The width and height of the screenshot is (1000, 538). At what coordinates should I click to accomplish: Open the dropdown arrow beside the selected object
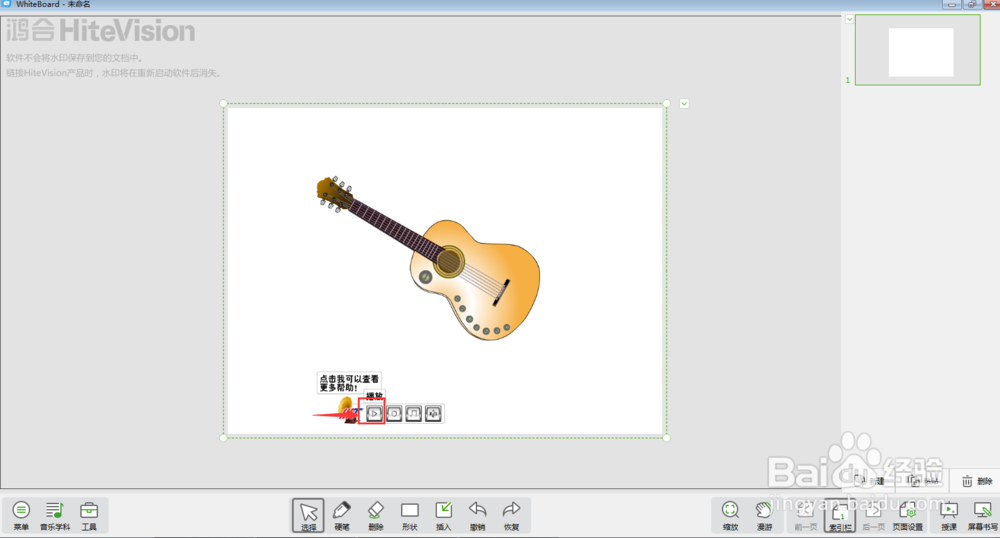[x=684, y=103]
